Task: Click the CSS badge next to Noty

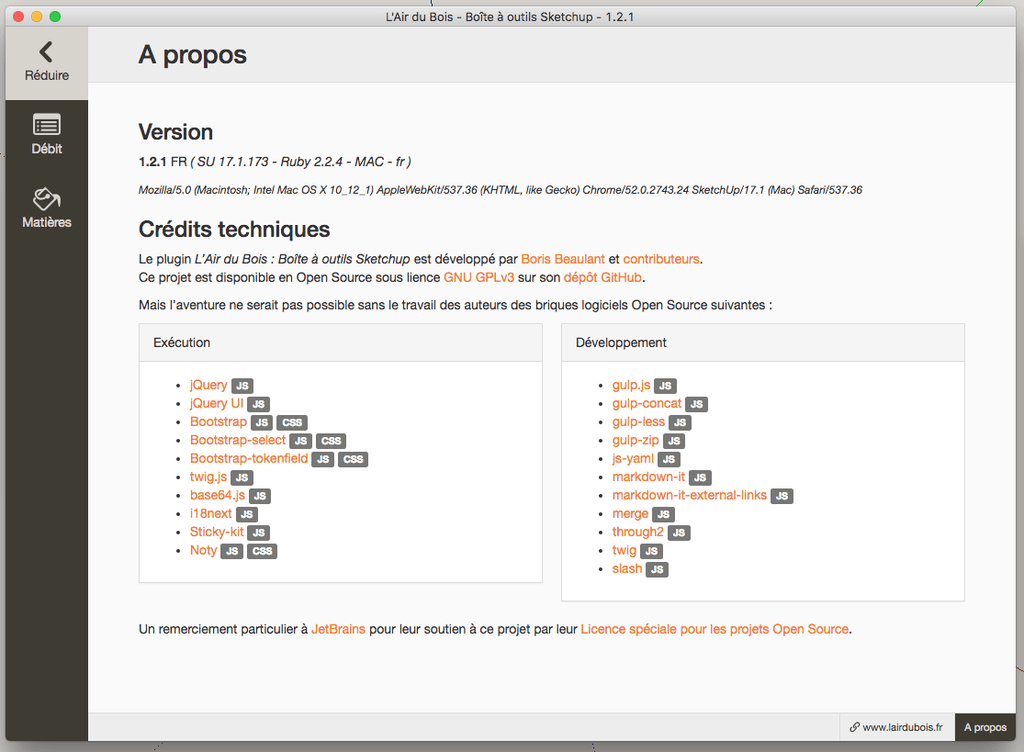Action: click(262, 551)
